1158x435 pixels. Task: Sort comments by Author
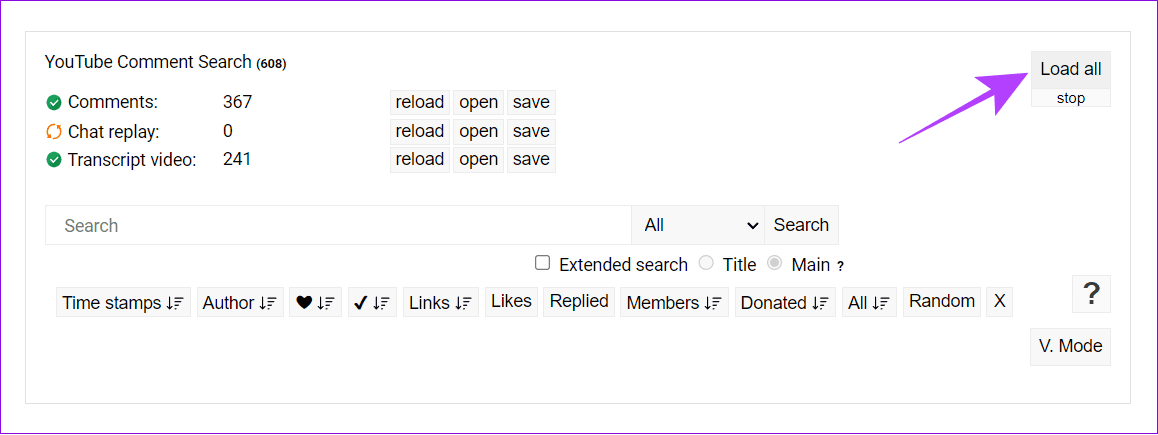point(240,302)
